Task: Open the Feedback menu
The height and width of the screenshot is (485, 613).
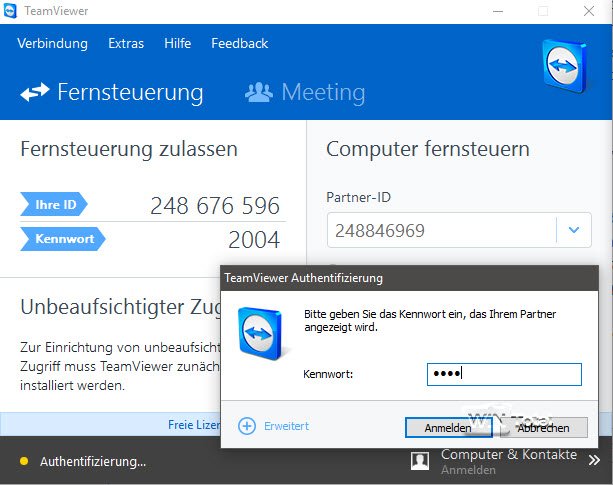Action: [240, 43]
